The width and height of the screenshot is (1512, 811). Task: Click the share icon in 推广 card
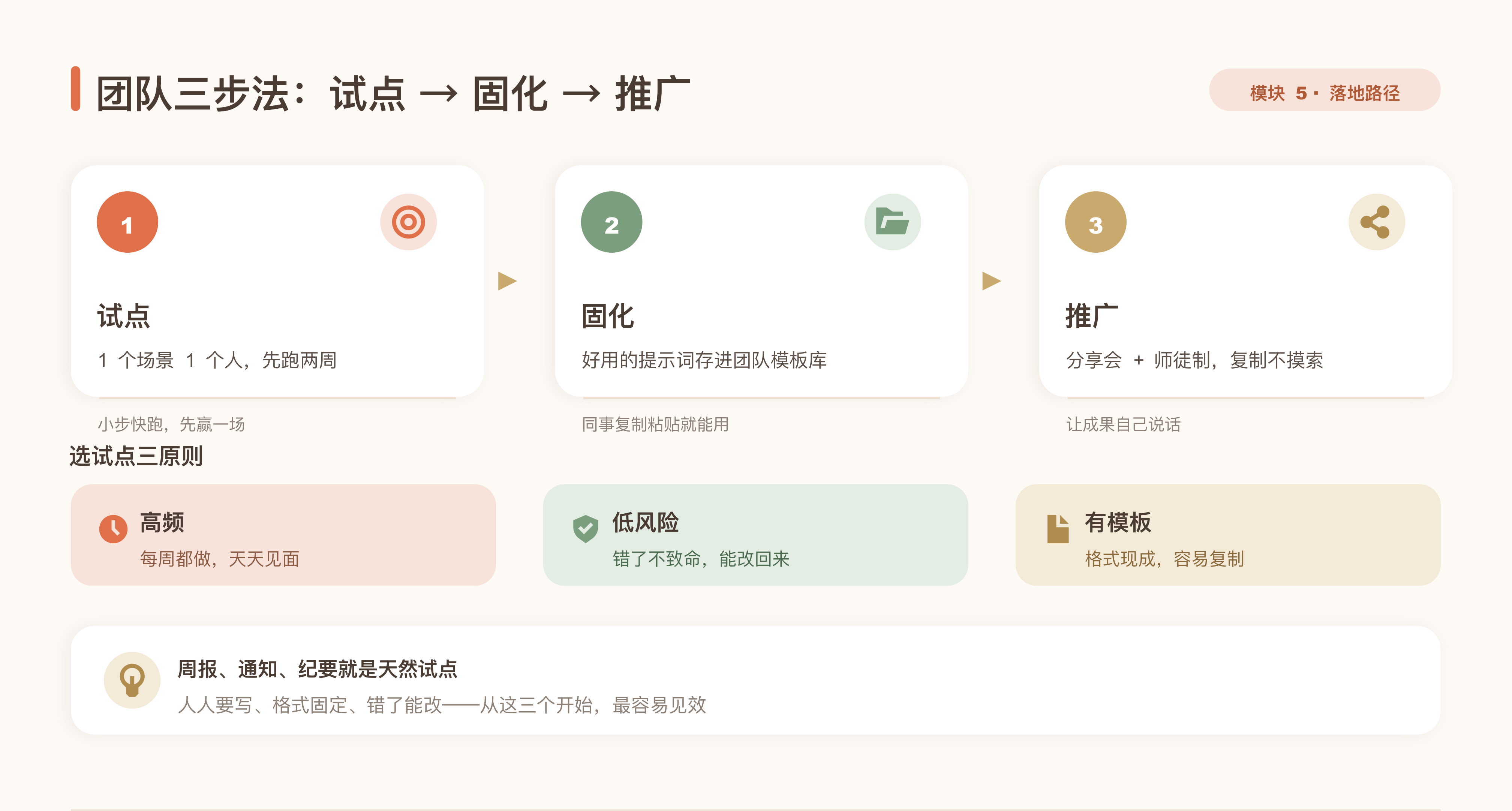coord(1376,222)
